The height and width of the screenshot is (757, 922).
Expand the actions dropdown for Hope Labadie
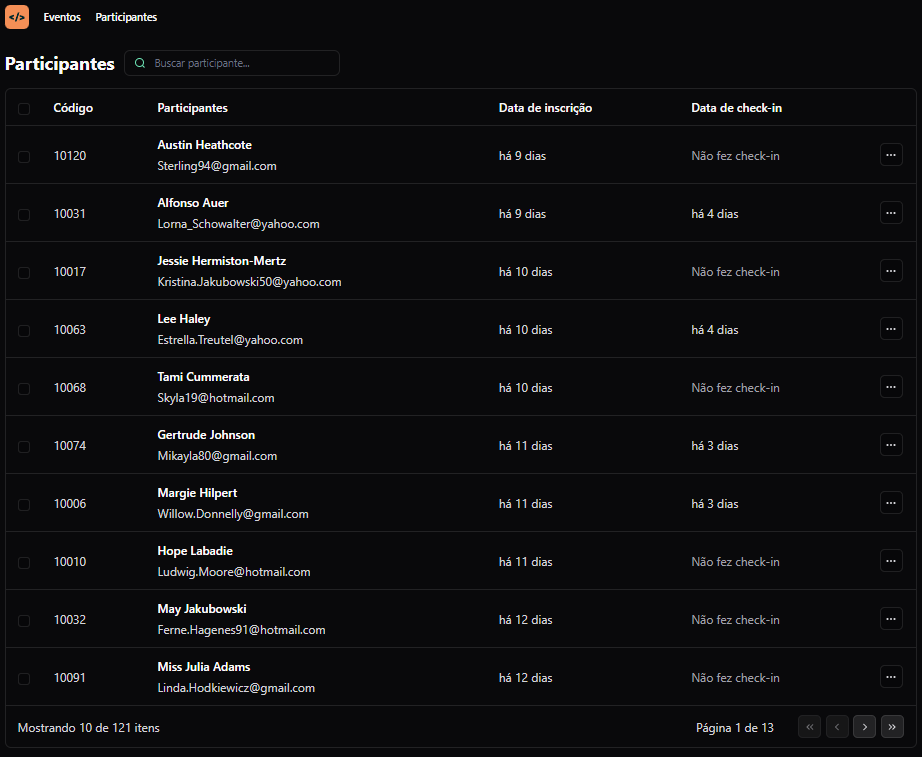[891, 560]
